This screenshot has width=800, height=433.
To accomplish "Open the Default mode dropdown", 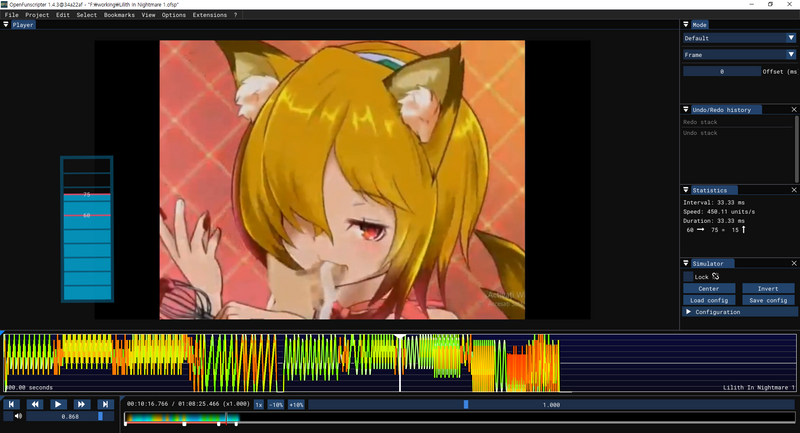I will coord(739,38).
